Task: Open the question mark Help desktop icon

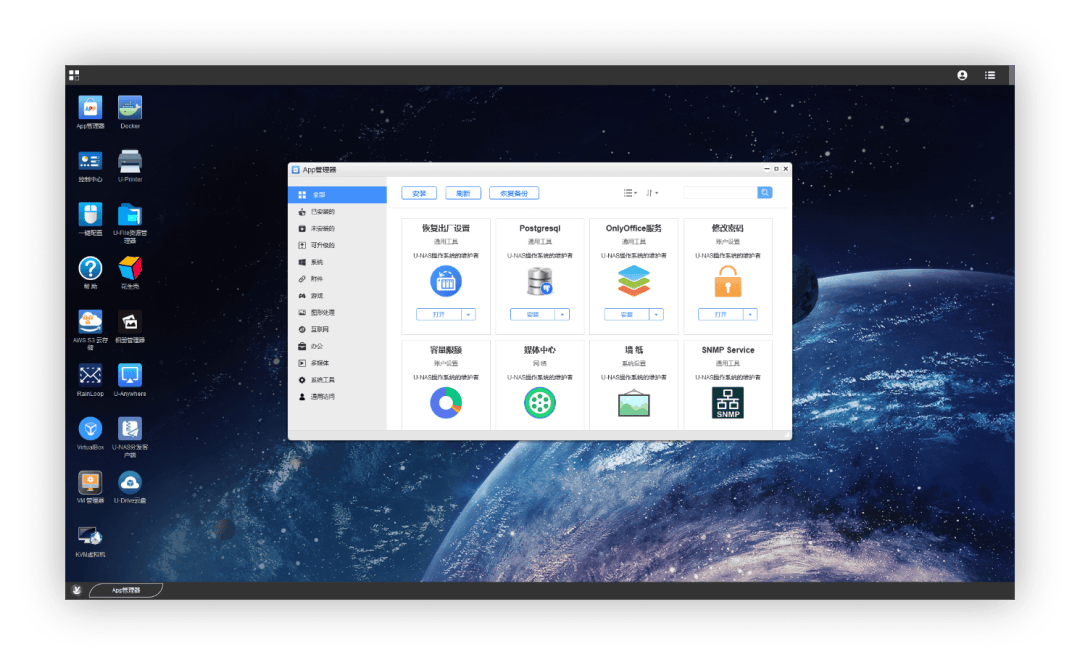Action: [90, 268]
